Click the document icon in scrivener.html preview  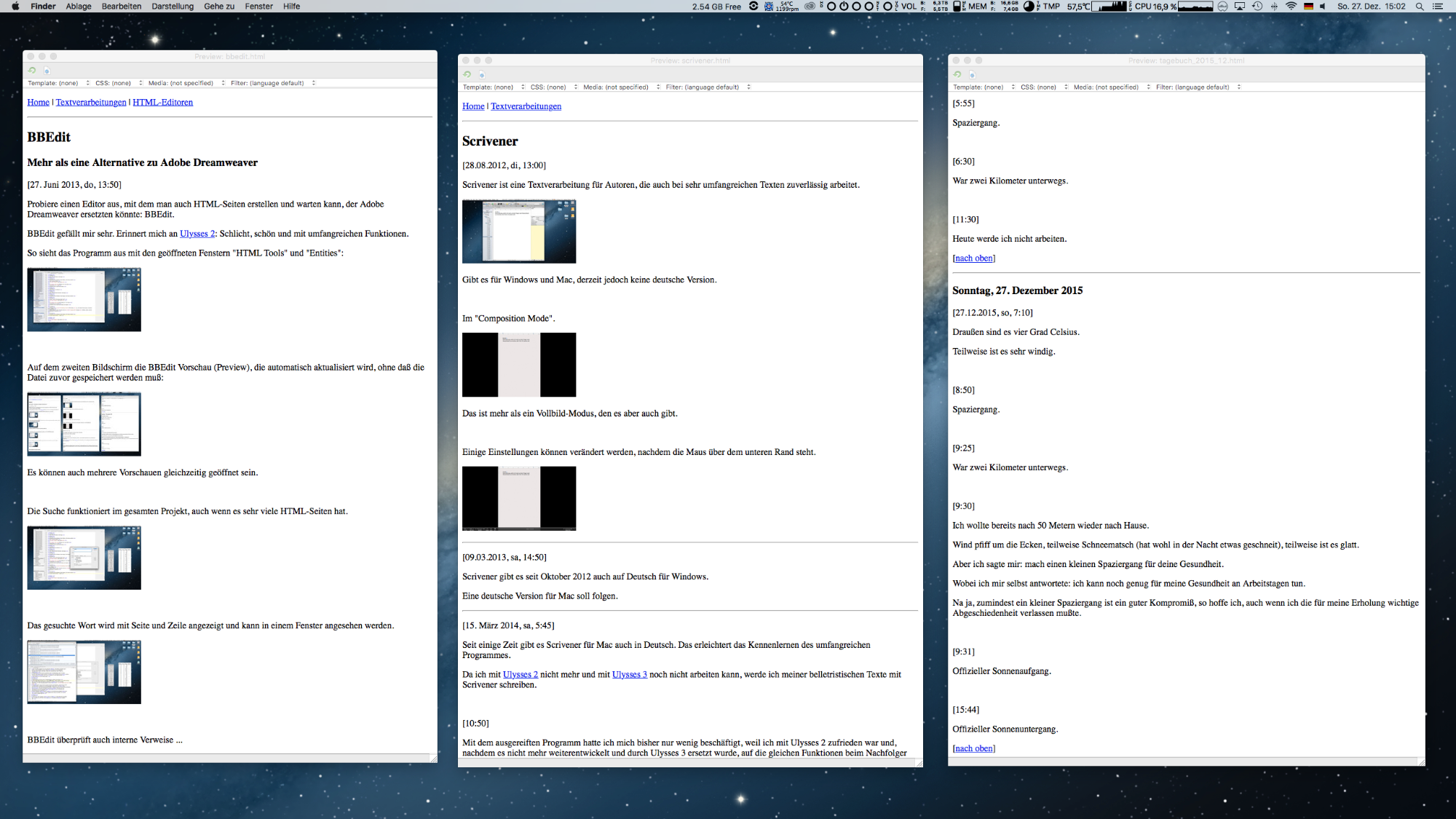482,74
